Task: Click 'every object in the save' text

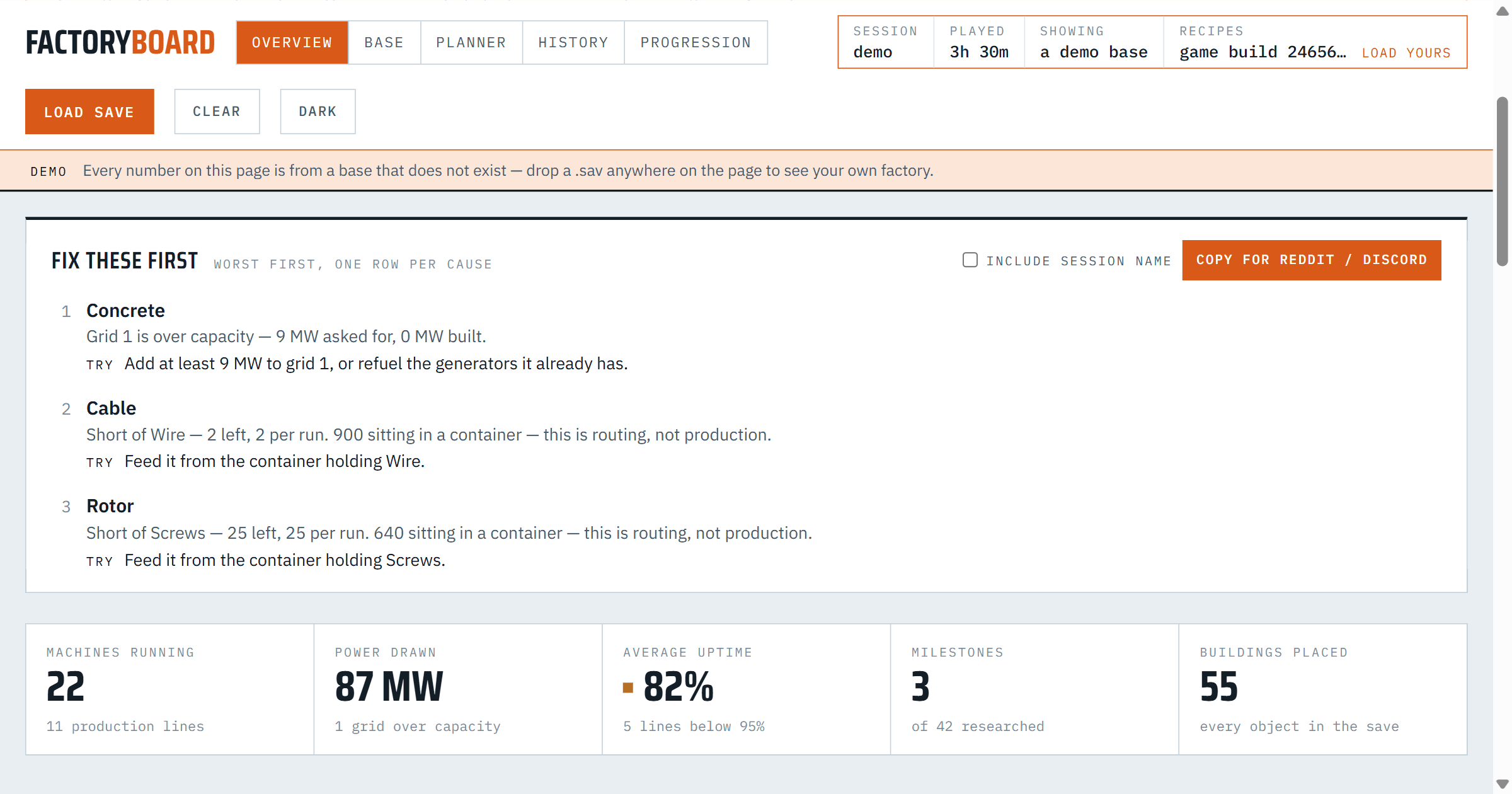Action: [1299, 726]
